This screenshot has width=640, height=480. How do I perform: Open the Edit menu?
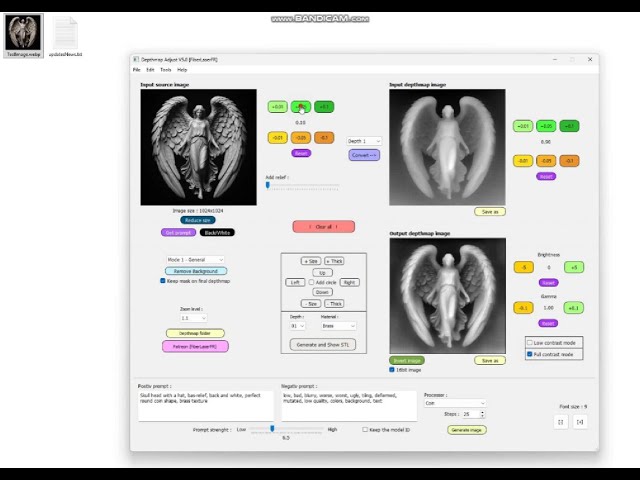pos(150,70)
